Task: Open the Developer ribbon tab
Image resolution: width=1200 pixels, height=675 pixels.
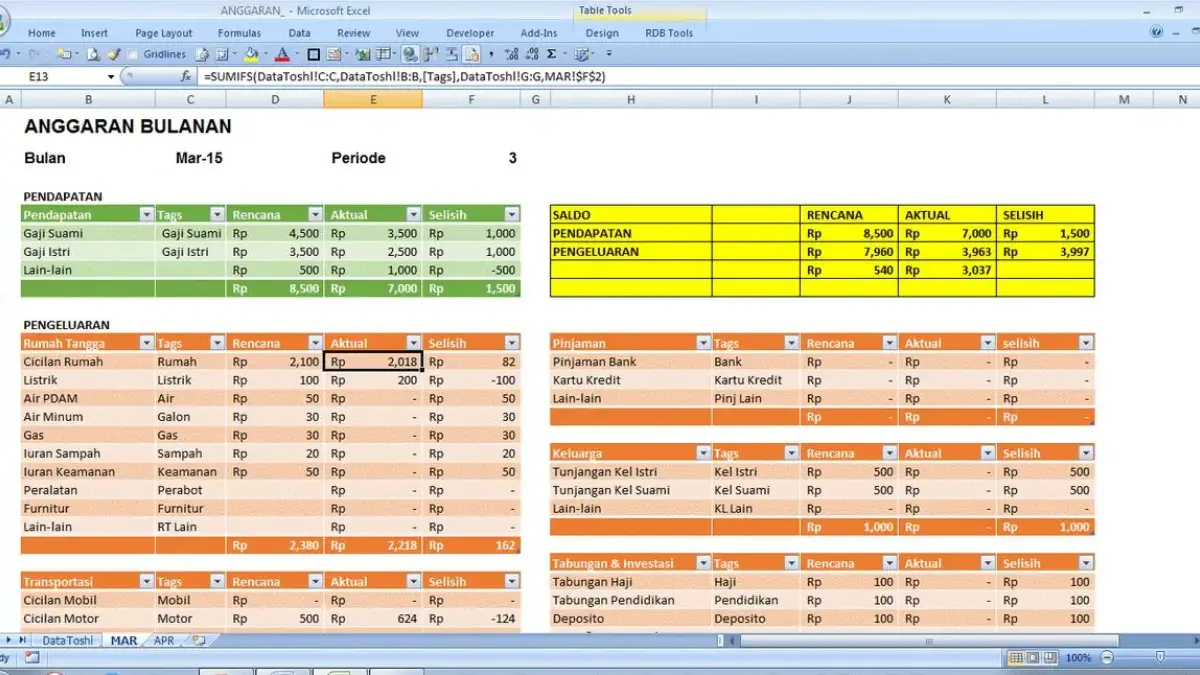Action: click(470, 33)
